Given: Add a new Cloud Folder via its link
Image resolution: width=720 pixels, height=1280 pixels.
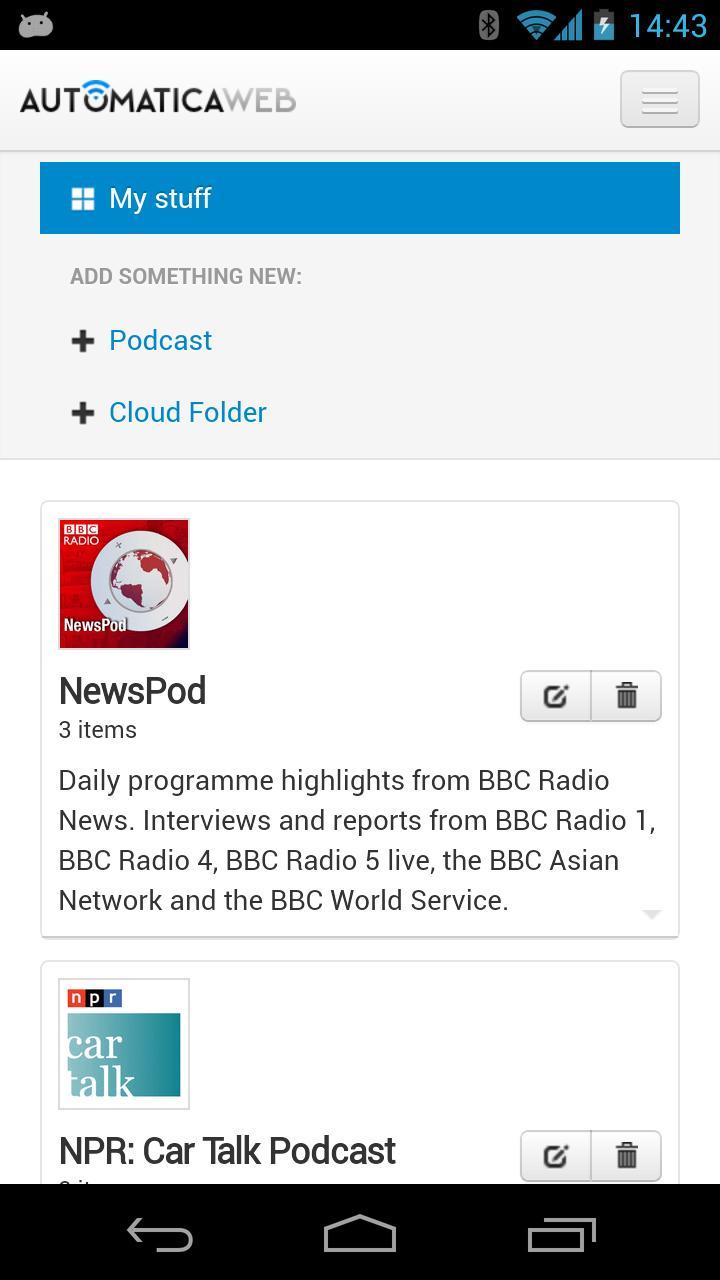Looking at the screenshot, I should click(x=187, y=412).
